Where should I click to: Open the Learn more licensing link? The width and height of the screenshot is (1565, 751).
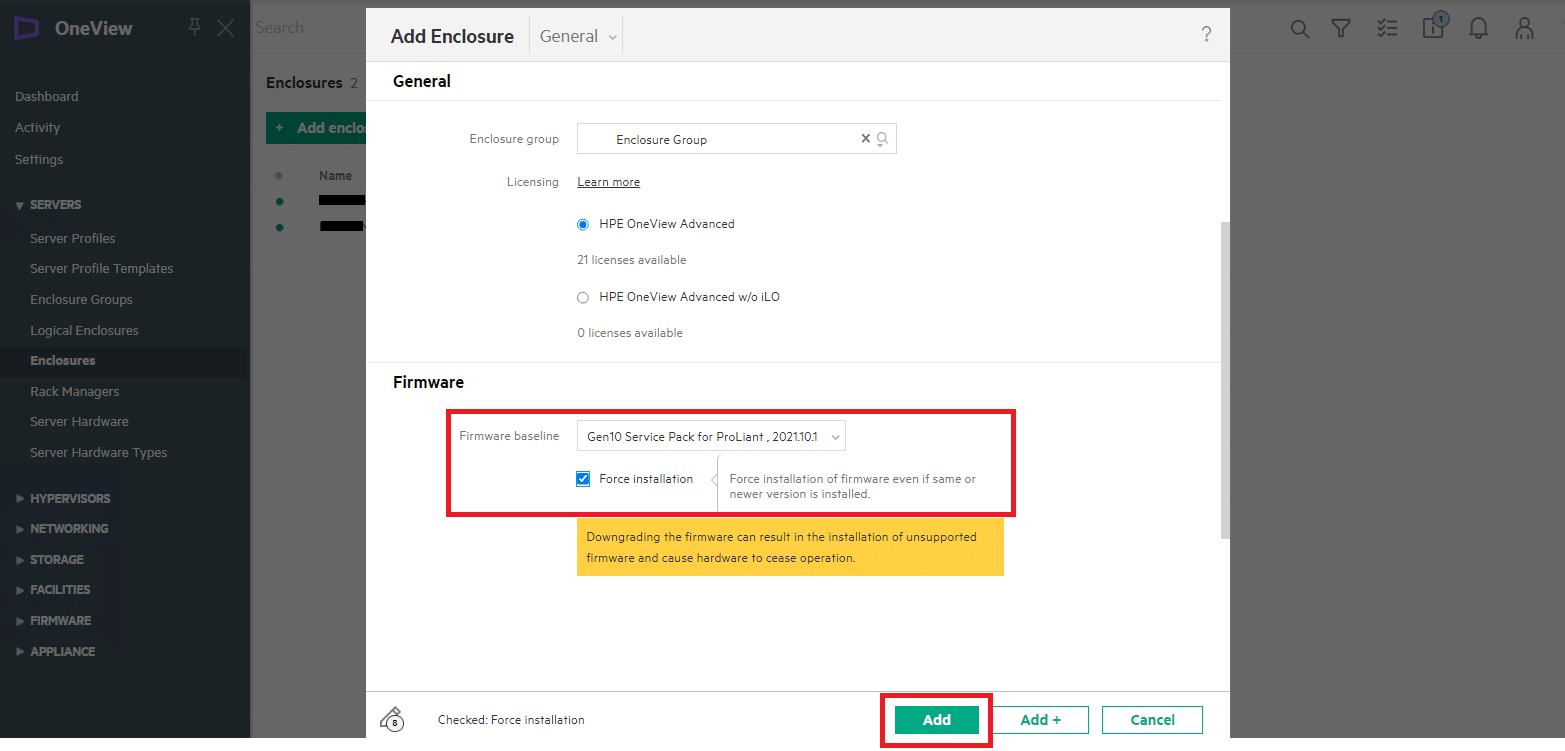(608, 182)
